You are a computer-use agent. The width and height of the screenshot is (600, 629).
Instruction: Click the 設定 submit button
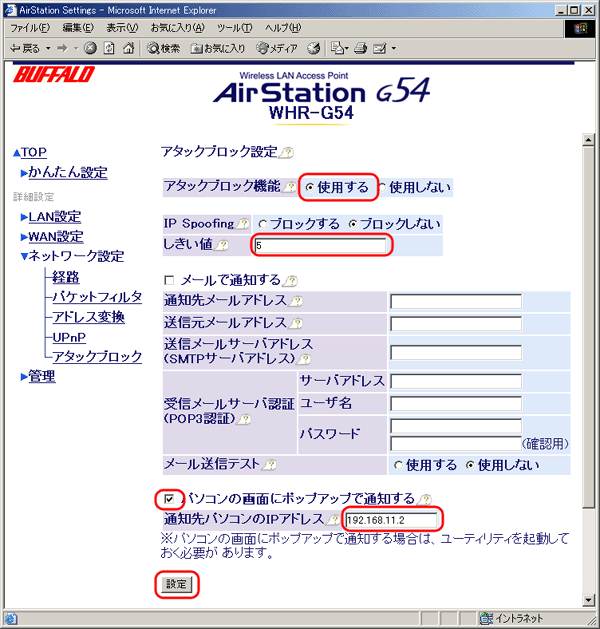pyautogui.click(x=176, y=584)
